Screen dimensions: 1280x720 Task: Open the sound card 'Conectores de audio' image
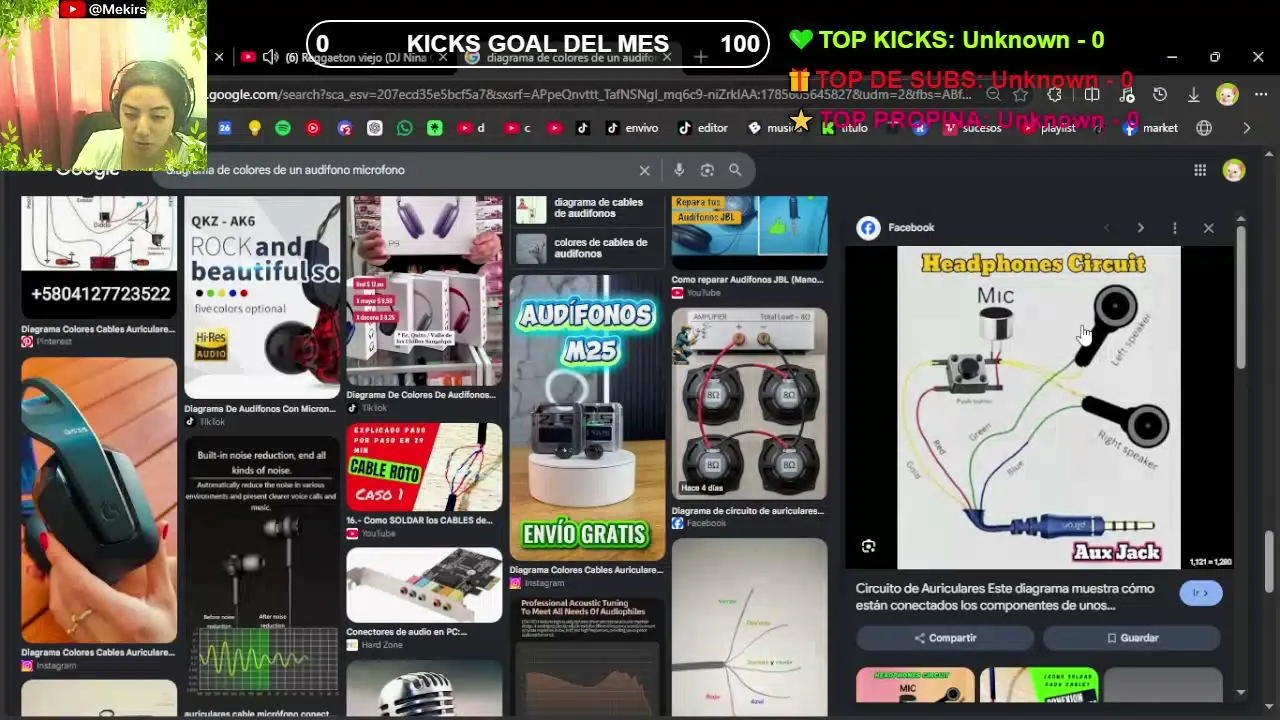coord(424,585)
